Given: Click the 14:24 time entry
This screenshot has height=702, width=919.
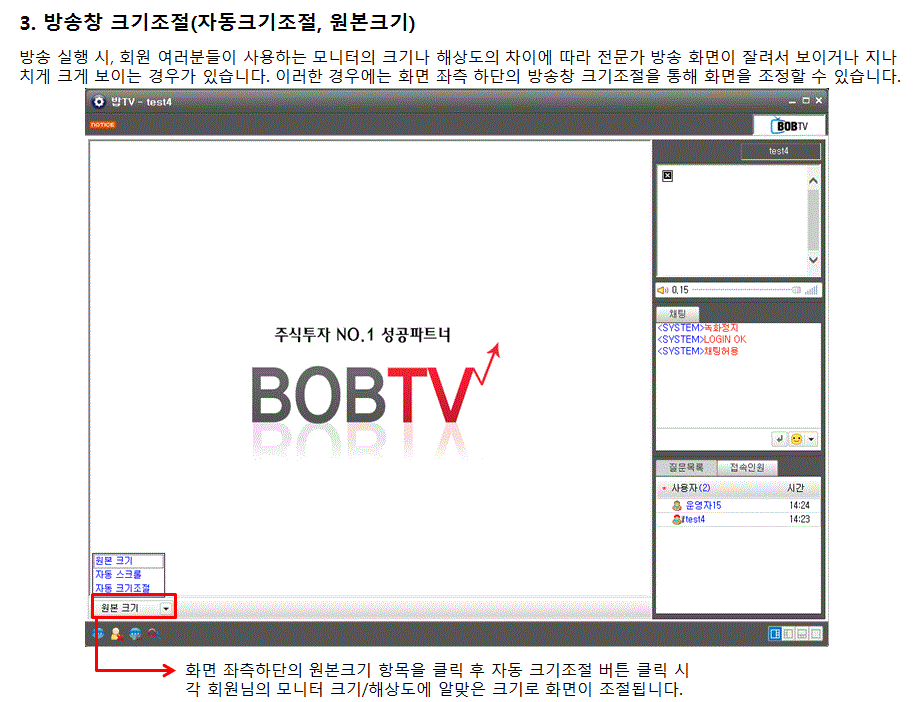Looking at the screenshot, I should 799,505.
